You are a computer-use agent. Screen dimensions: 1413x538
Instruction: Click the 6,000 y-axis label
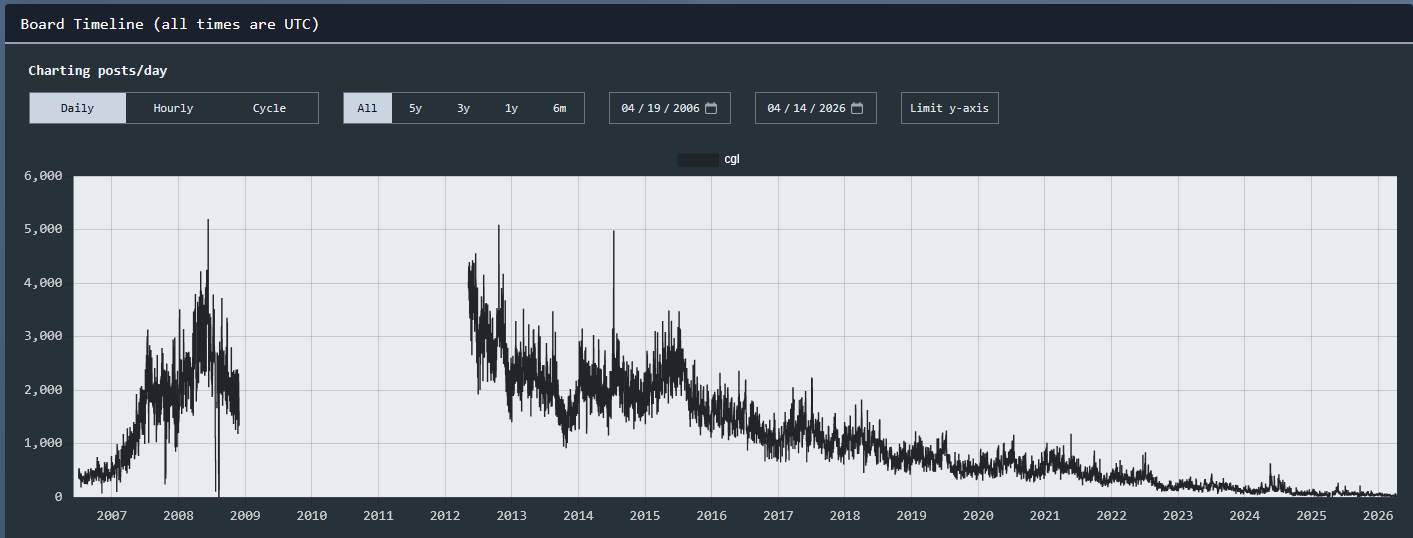[x=43, y=176]
